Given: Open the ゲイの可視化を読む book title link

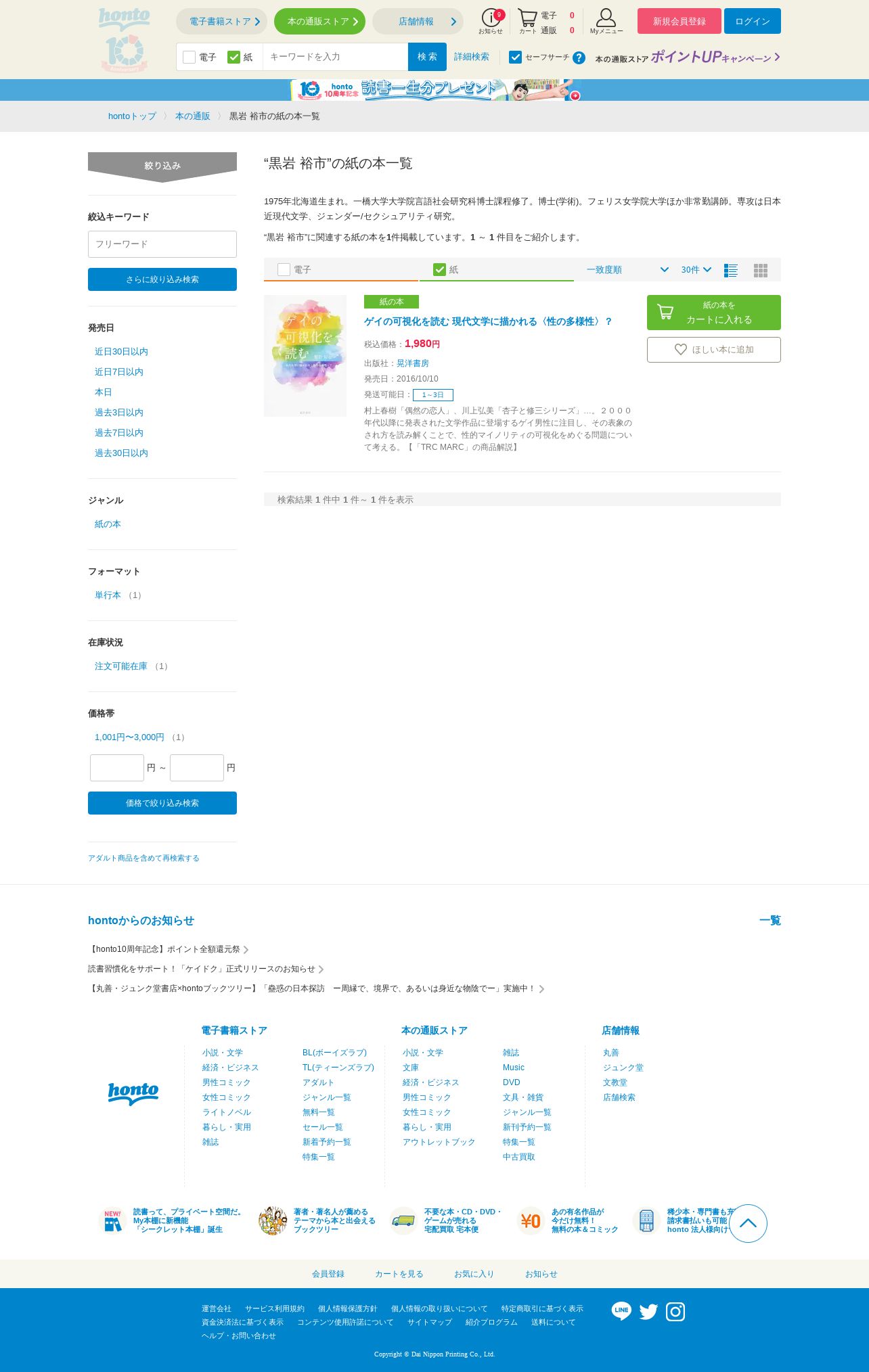Looking at the screenshot, I should pos(488,321).
